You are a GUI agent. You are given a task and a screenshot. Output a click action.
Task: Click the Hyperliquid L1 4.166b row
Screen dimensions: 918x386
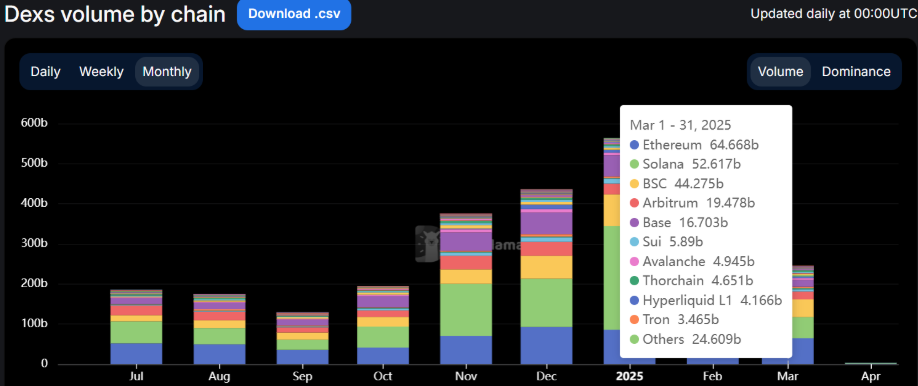[x=705, y=300]
